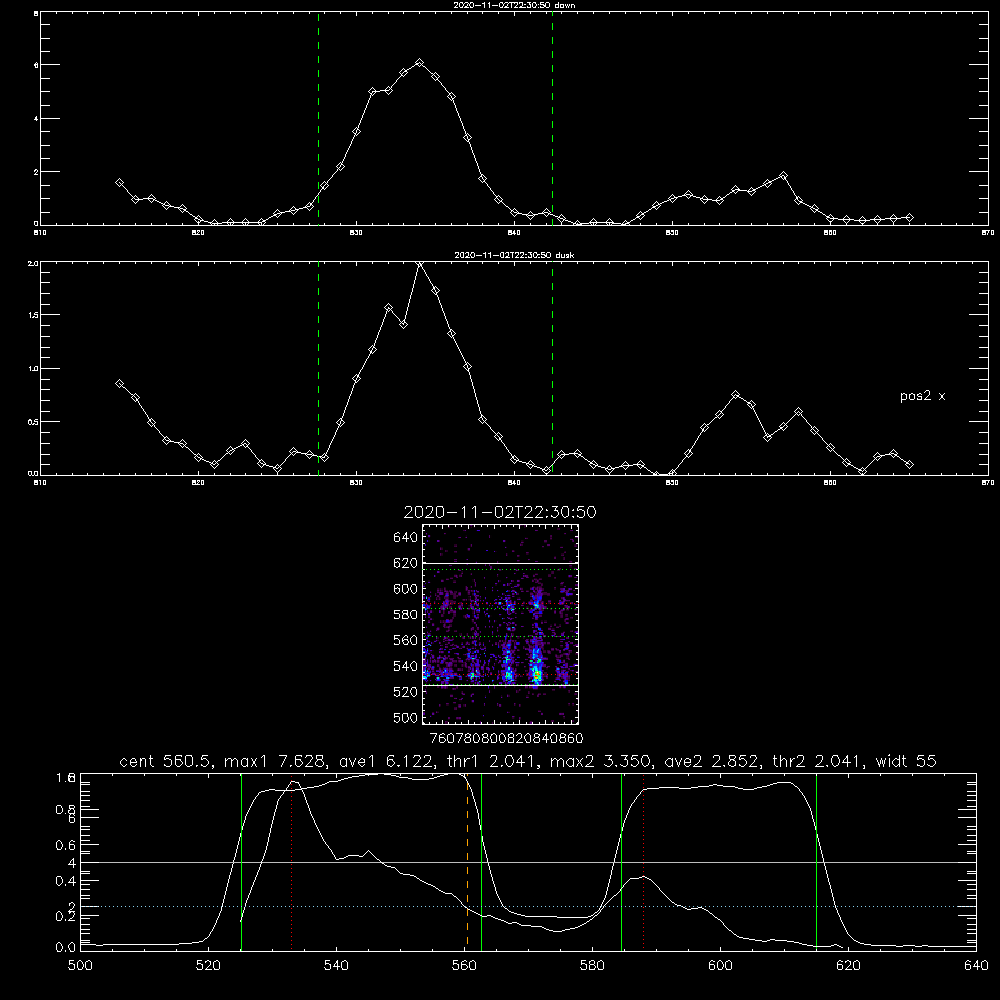
Task: Click heatmap y-axis label 600
Action: [x=405, y=589]
